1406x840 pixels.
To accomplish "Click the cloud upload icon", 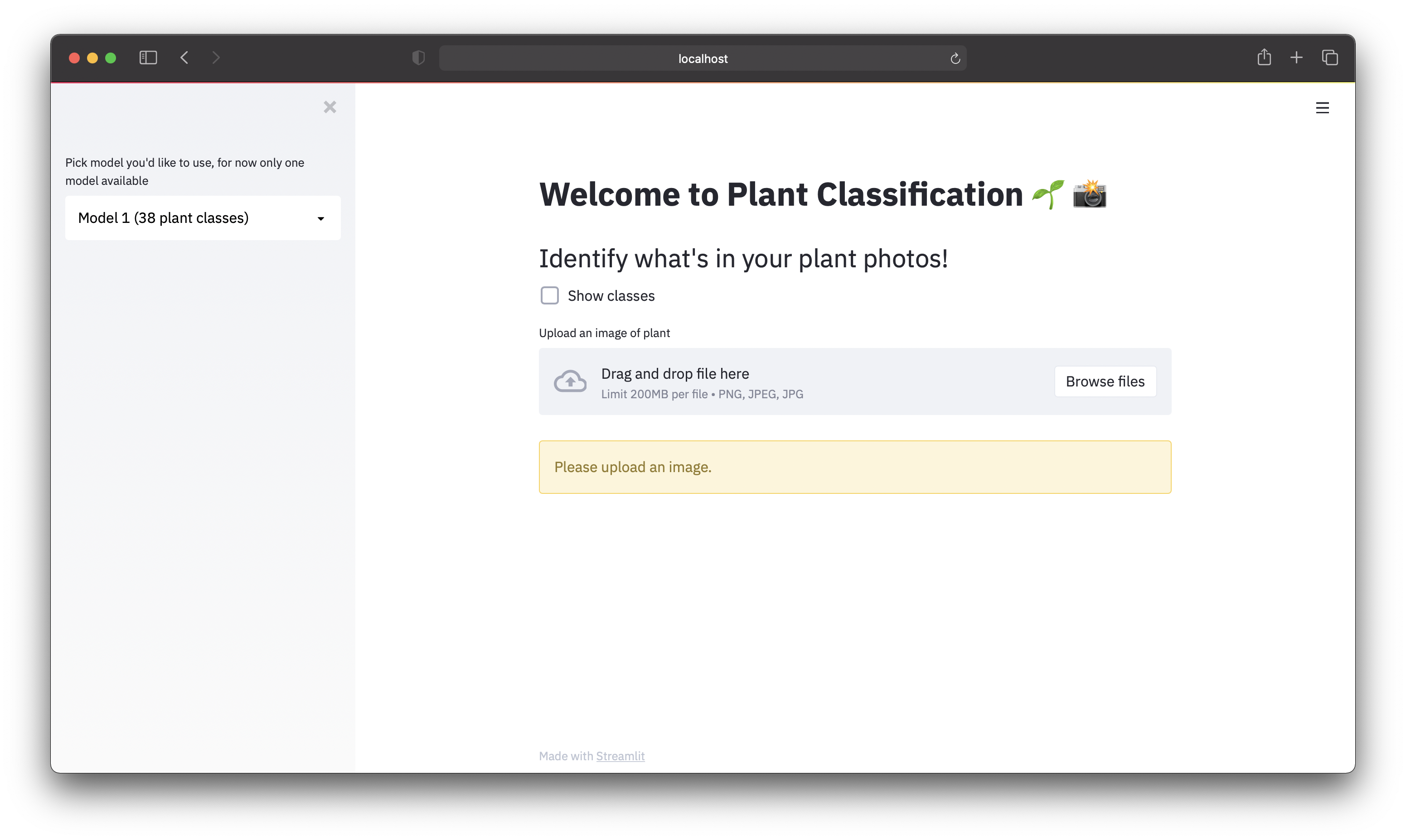I will pyautogui.click(x=570, y=381).
